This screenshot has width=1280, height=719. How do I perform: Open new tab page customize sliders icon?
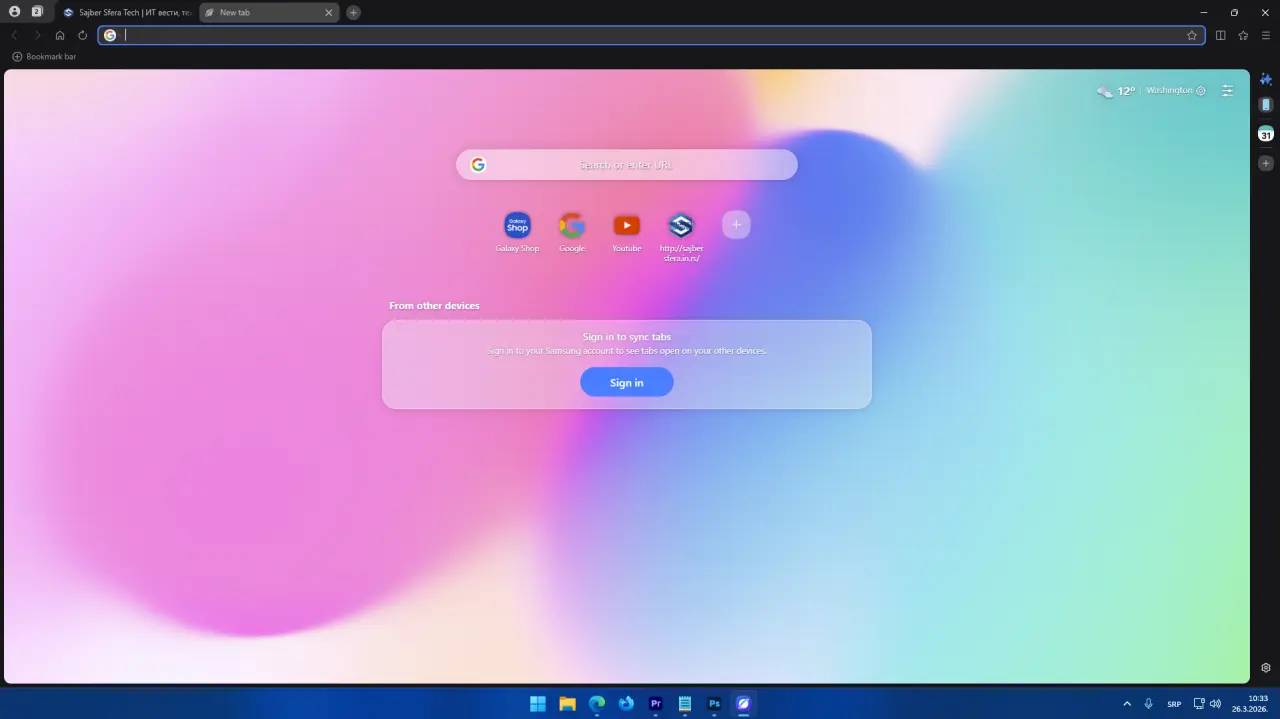1228,90
